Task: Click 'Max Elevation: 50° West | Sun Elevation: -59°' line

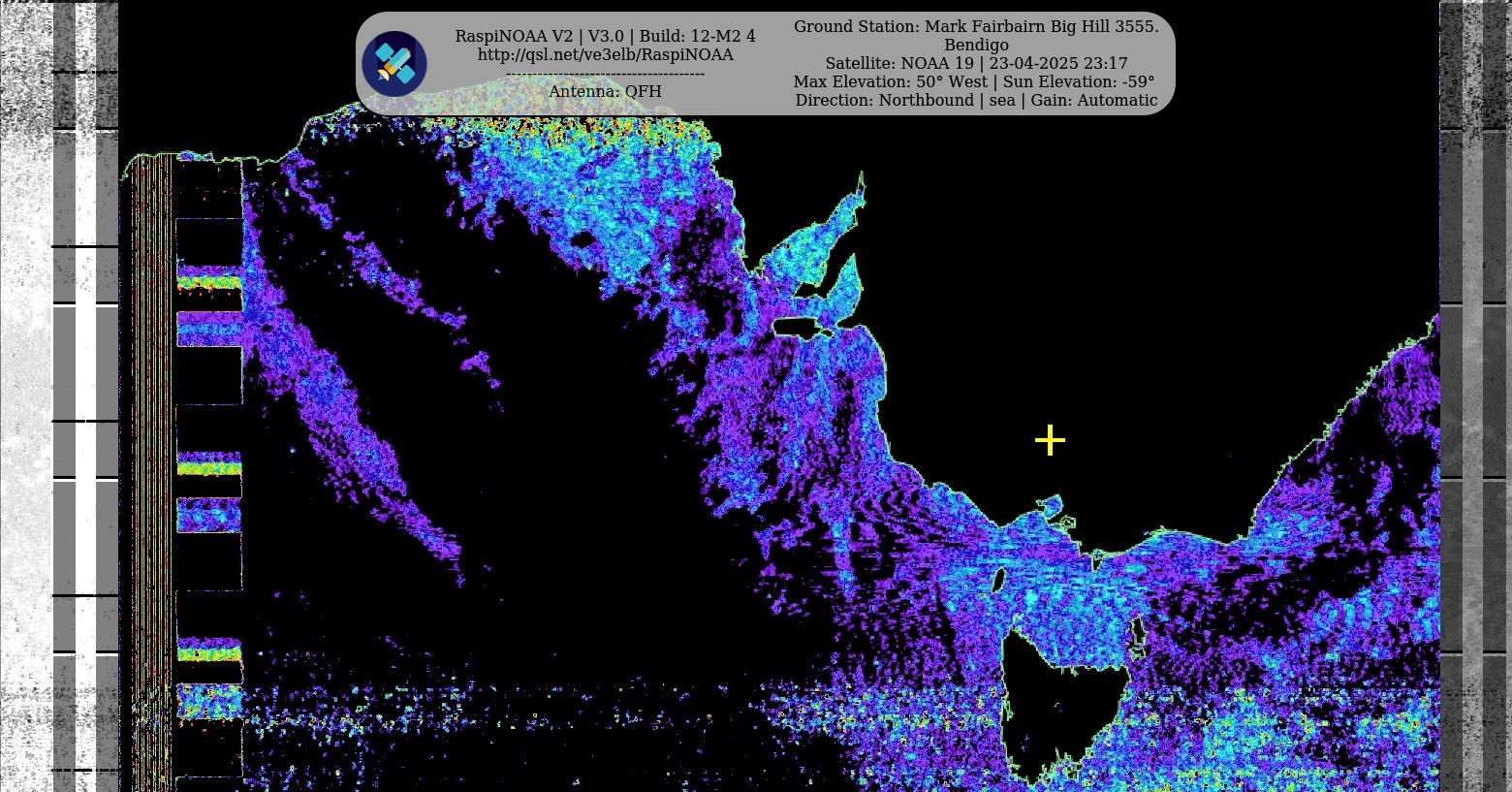Action: click(x=974, y=82)
